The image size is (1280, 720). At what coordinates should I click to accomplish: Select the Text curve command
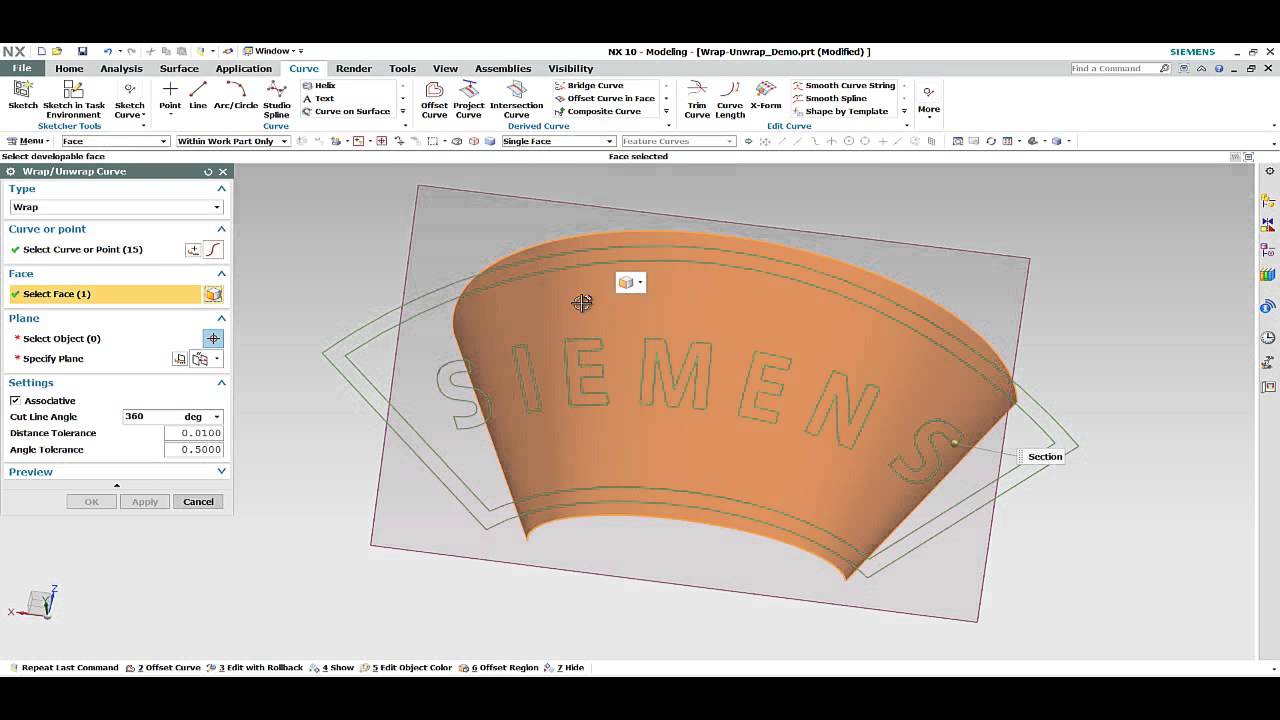[319, 98]
